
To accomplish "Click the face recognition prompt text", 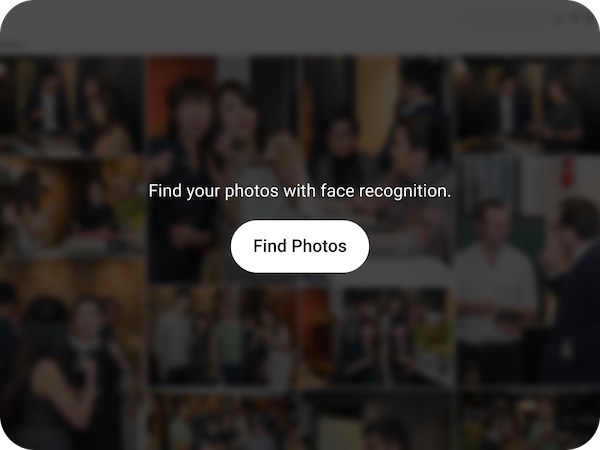I will coord(300,191).
